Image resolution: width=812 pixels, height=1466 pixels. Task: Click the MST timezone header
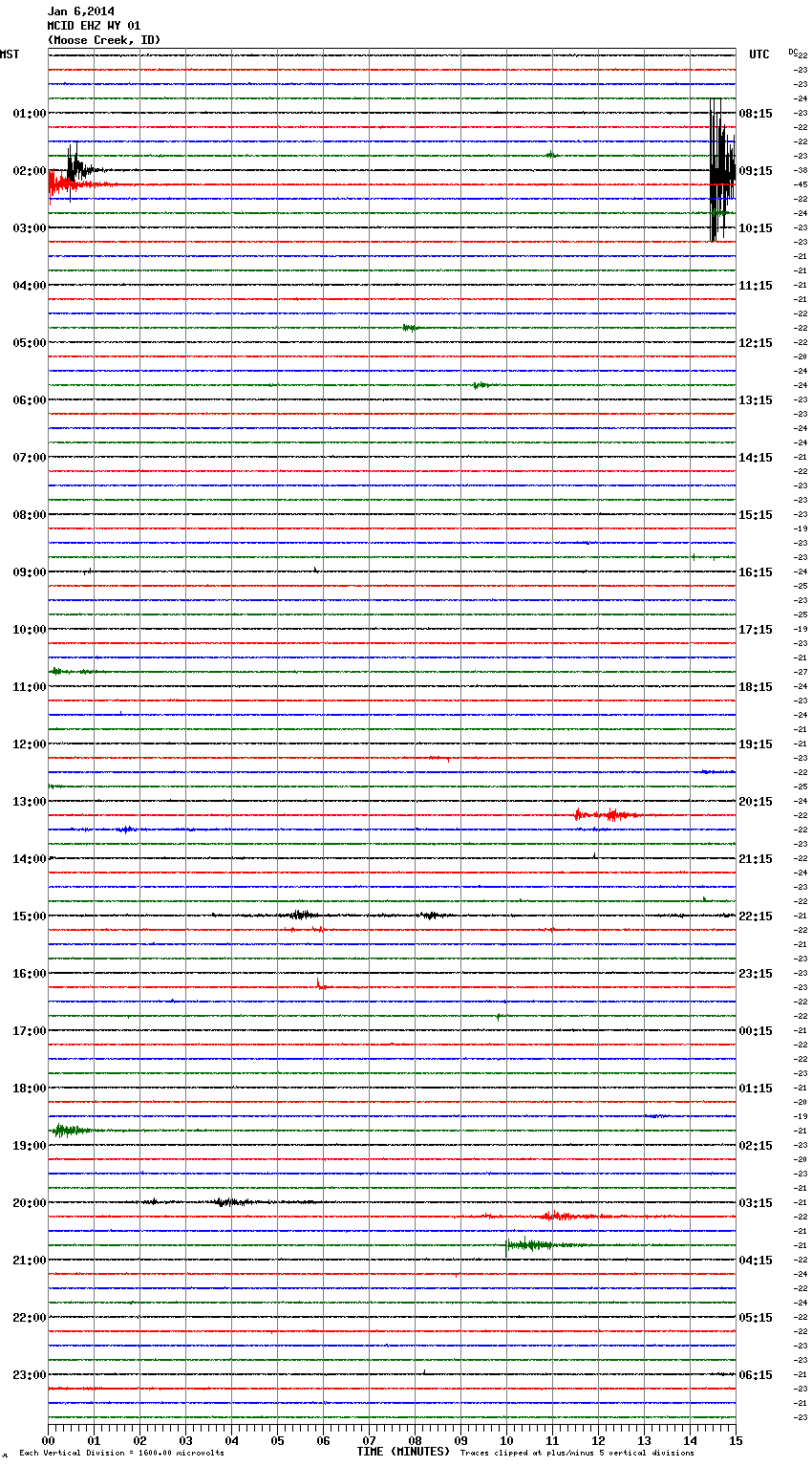point(10,54)
